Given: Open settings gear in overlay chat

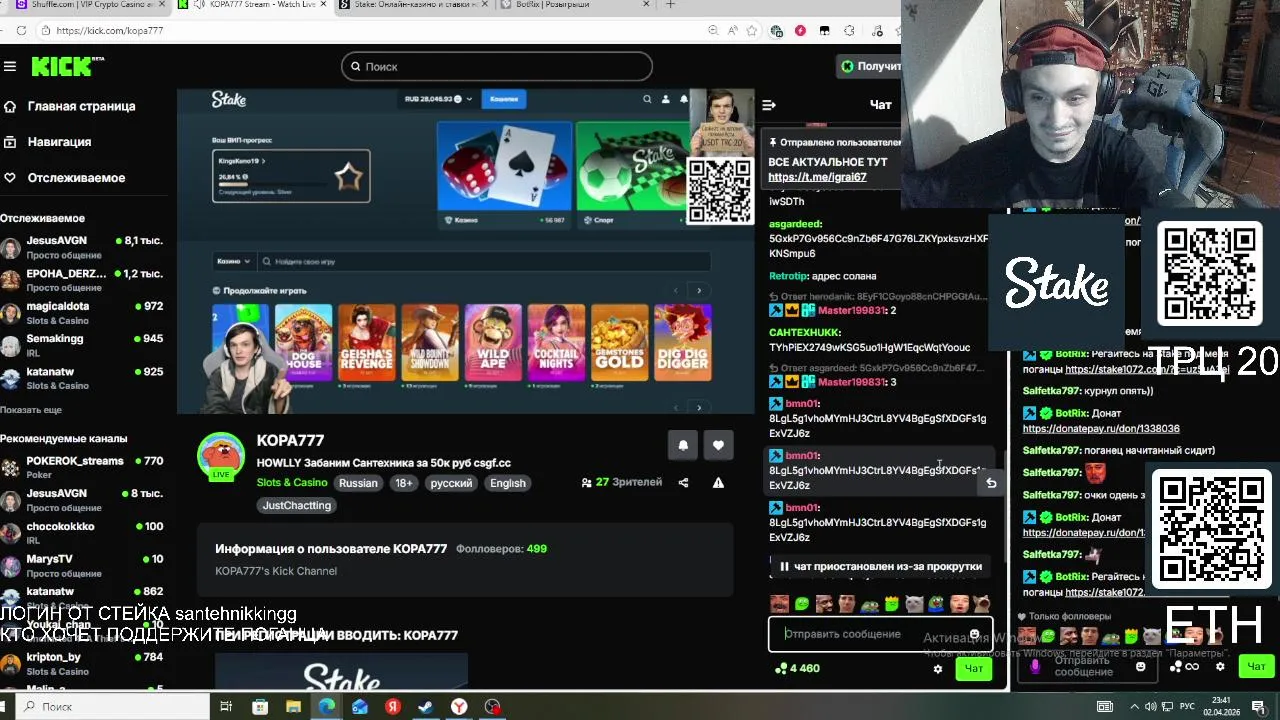Looking at the screenshot, I should click(1220, 667).
